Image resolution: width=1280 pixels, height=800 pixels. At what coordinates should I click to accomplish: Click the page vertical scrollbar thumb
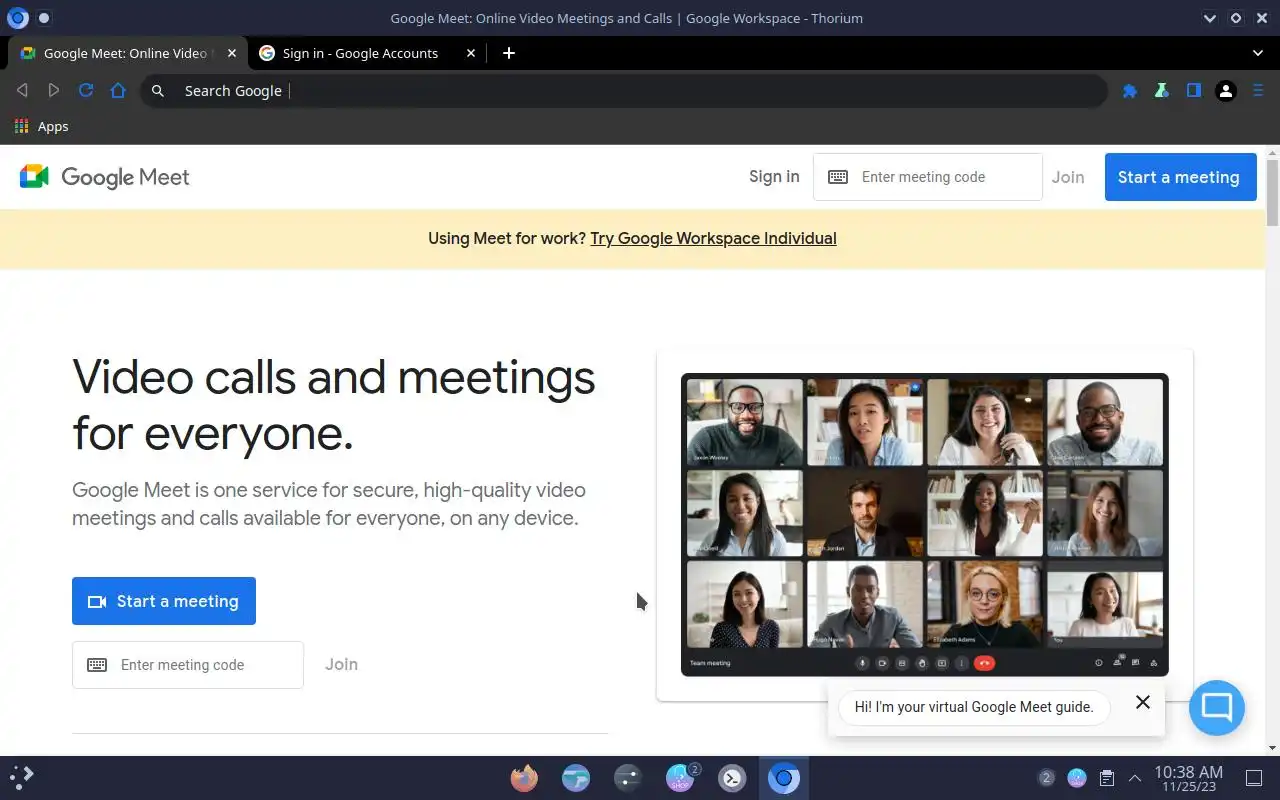(x=1272, y=191)
